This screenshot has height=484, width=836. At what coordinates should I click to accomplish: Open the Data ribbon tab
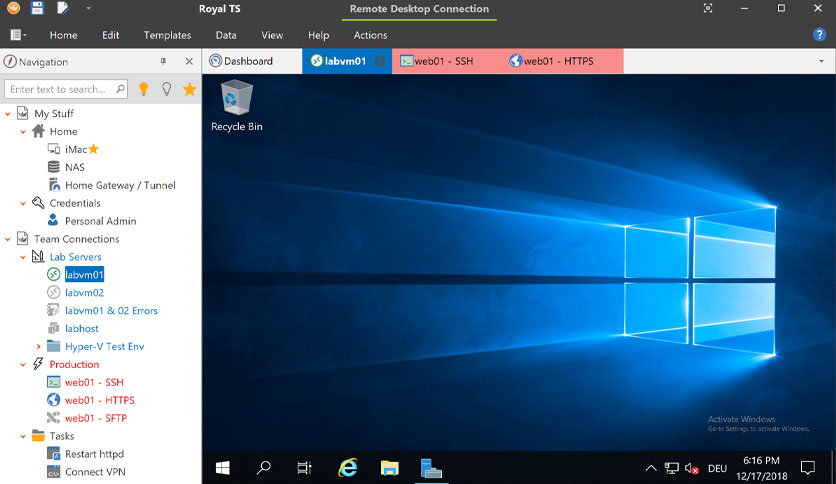pyautogui.click(x=226, y=35)
